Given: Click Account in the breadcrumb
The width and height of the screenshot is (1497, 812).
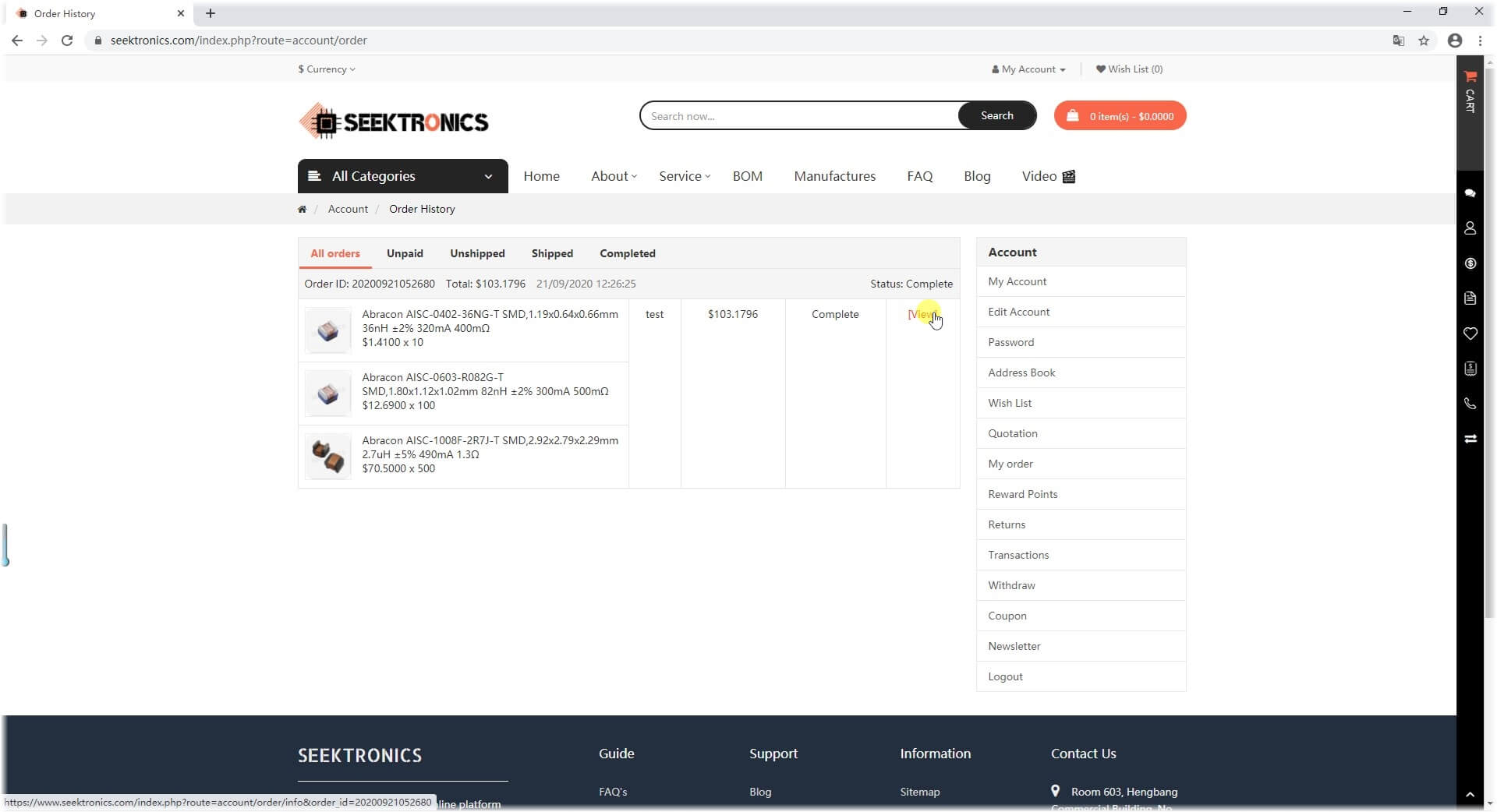Looking at the screenshot, I should [348, 209].
